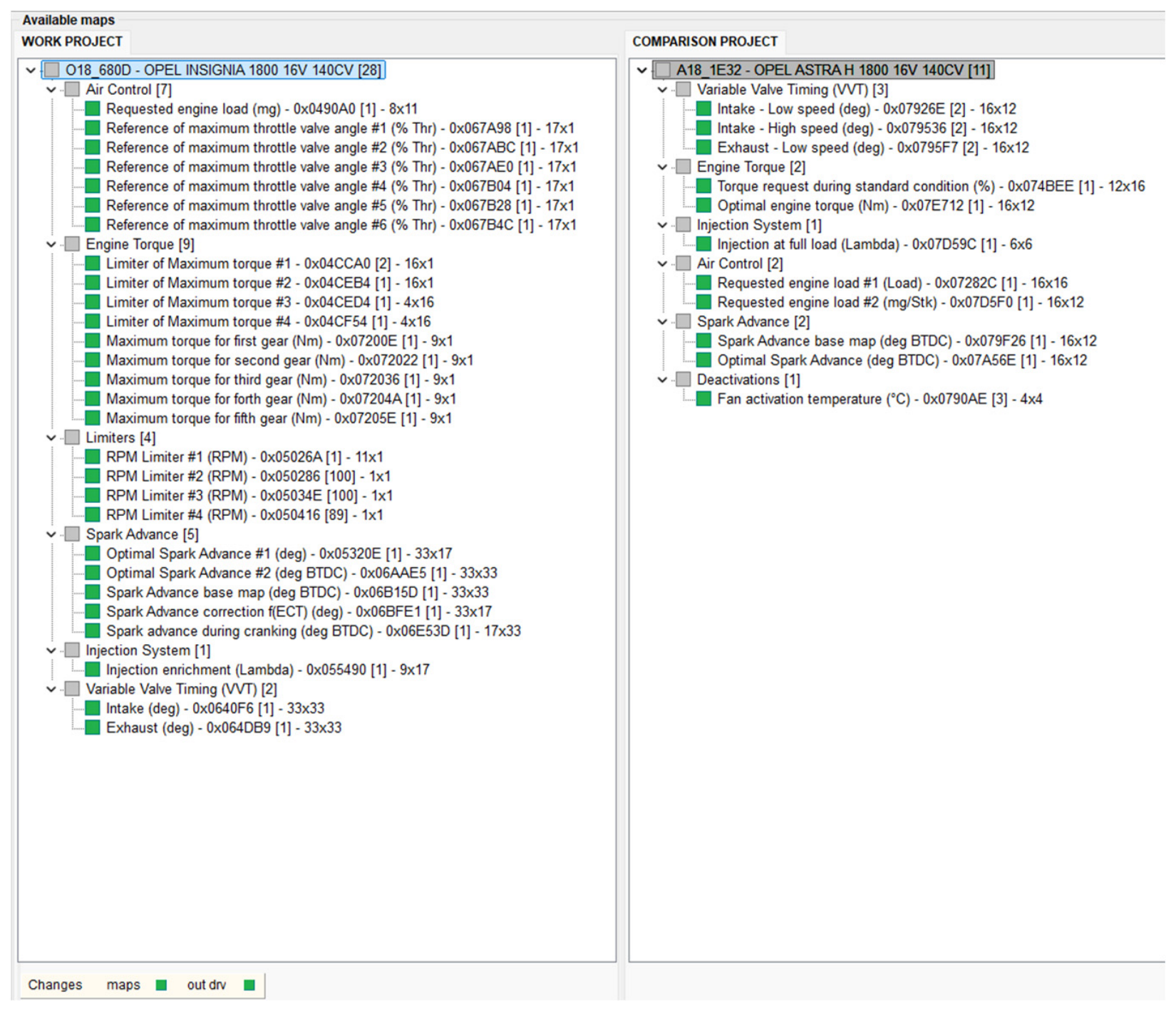The height and width of the screenshot is (1011, 1176).
Task: Collapse the O18_680D OPEL INSIGNIA project tree
Action: pyautogui.click(x=31, y=70)
